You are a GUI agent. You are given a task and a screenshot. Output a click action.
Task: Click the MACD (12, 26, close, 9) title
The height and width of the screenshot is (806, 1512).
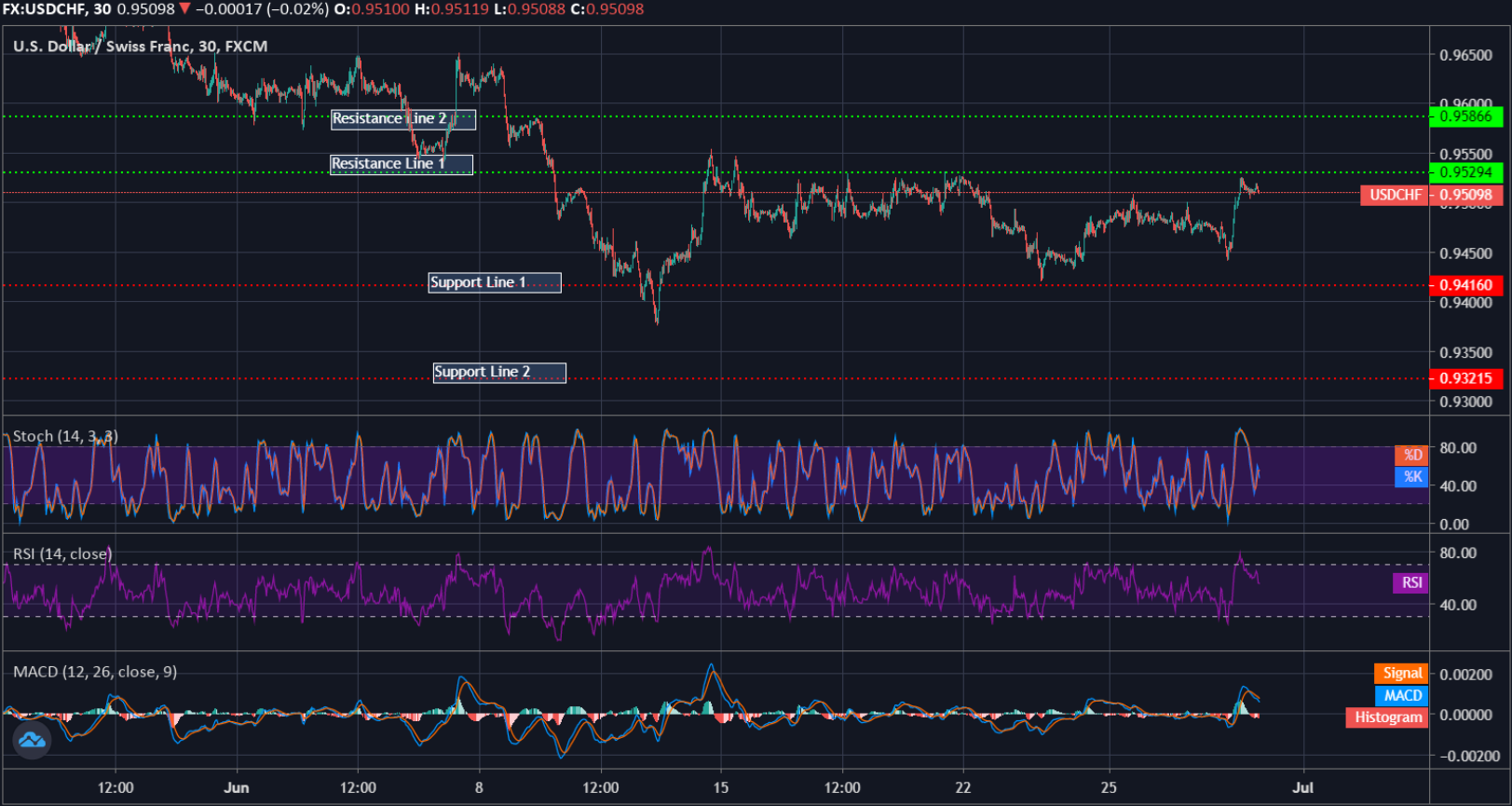pyautogui.click(x=95, y=672)
